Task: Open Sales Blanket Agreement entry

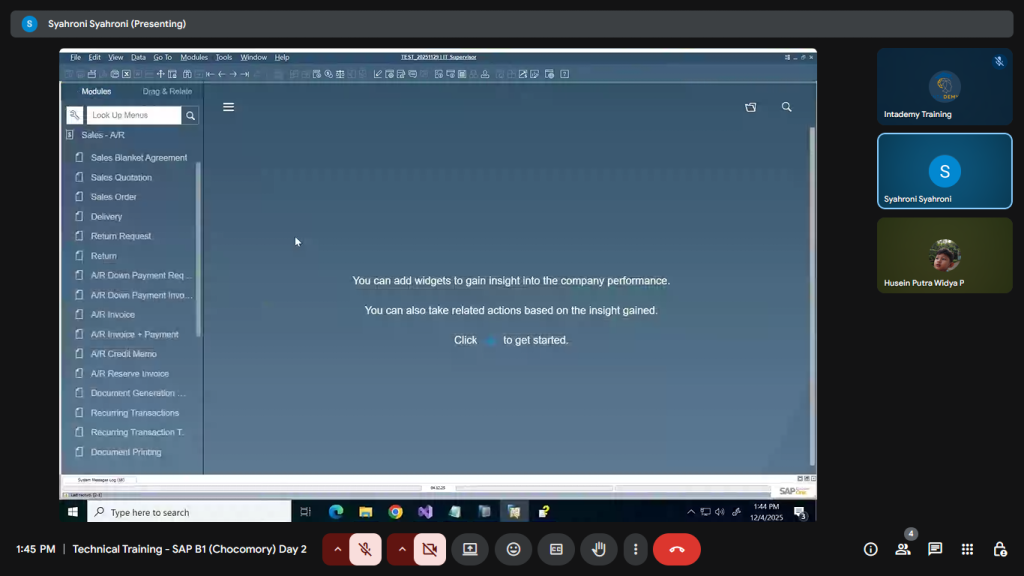Action: 139,157
